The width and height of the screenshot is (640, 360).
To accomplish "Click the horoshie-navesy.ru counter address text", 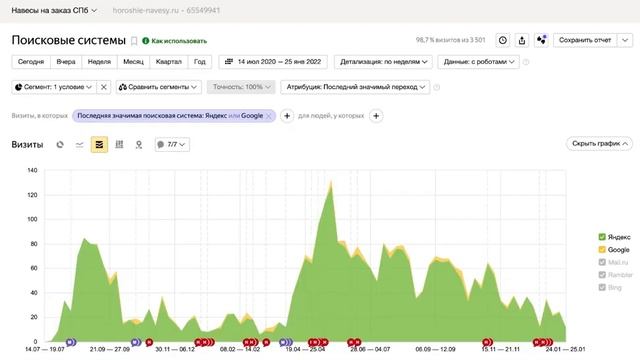I will pos(166,10).
